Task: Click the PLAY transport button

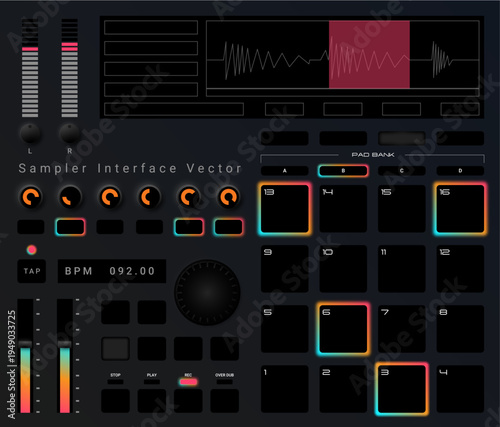Action: [x=152, y=400]
